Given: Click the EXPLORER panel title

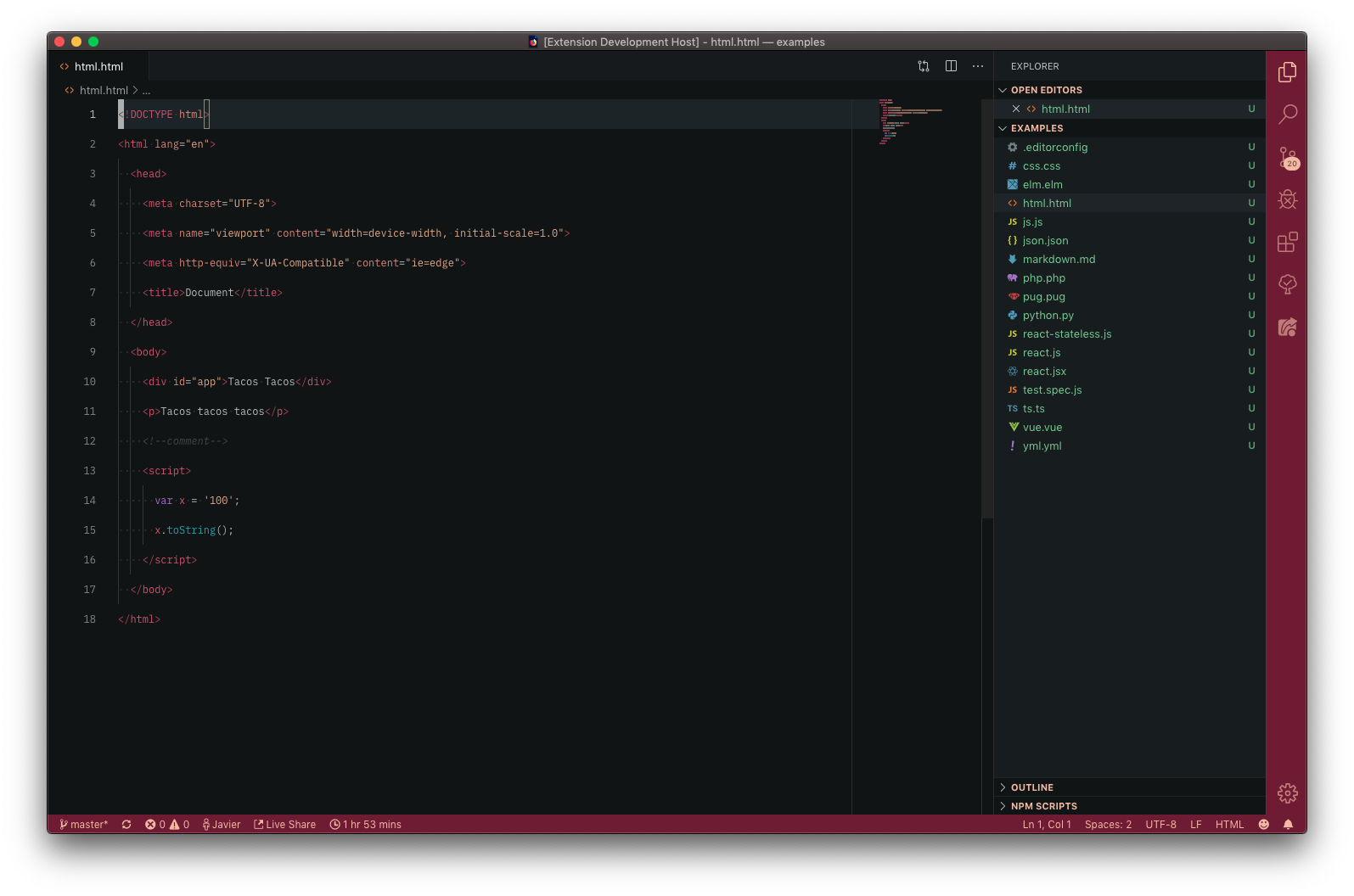Looking at the screenshot, I should pyautogui.click(x=1035, y=66).
